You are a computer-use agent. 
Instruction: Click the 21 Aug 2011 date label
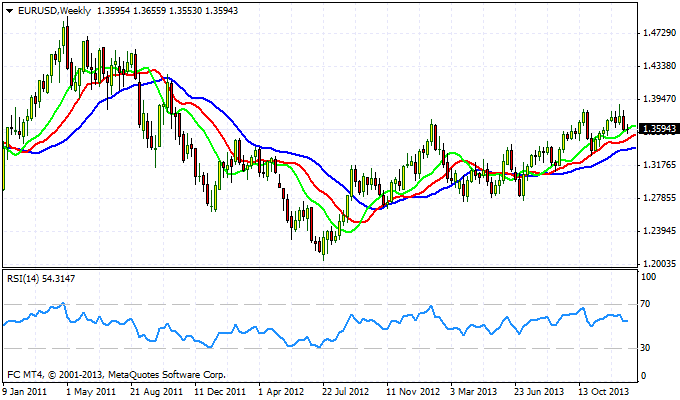pyautogui.click(x=157, y=392)
